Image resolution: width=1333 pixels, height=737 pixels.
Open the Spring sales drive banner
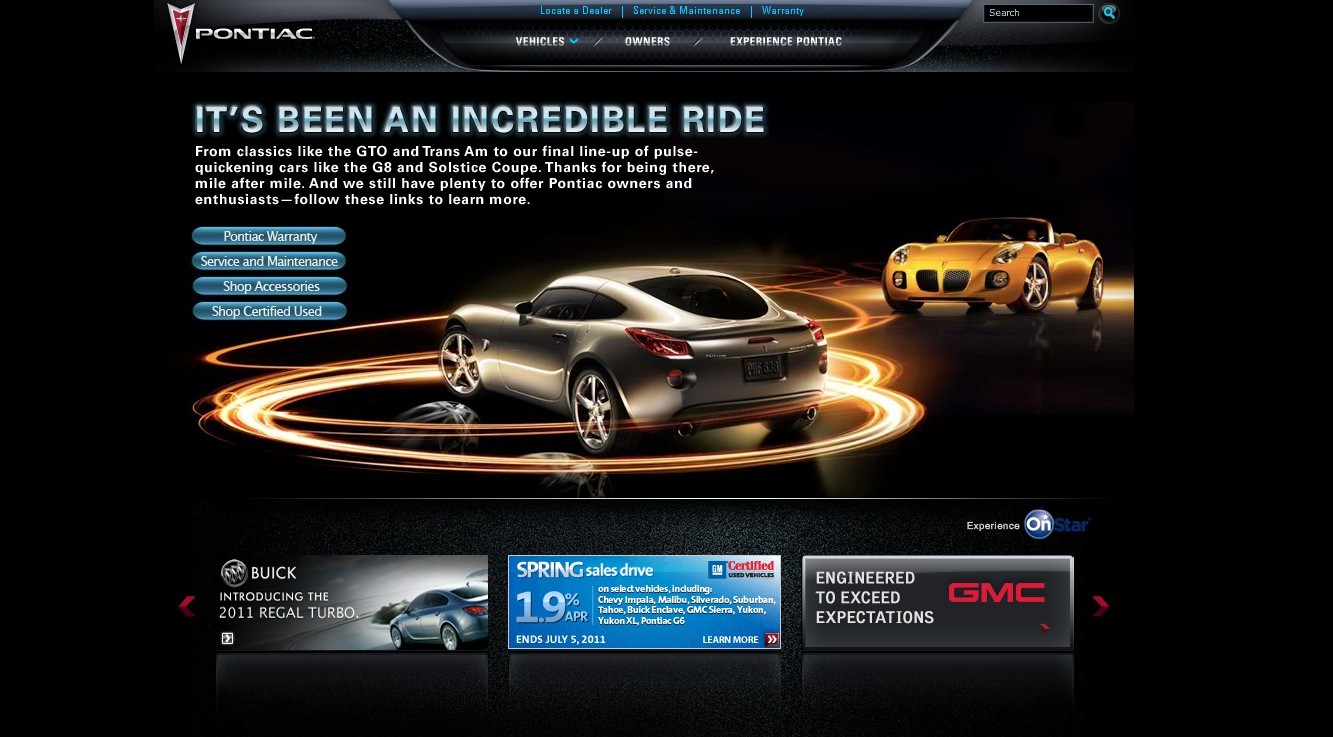[644, 602]
